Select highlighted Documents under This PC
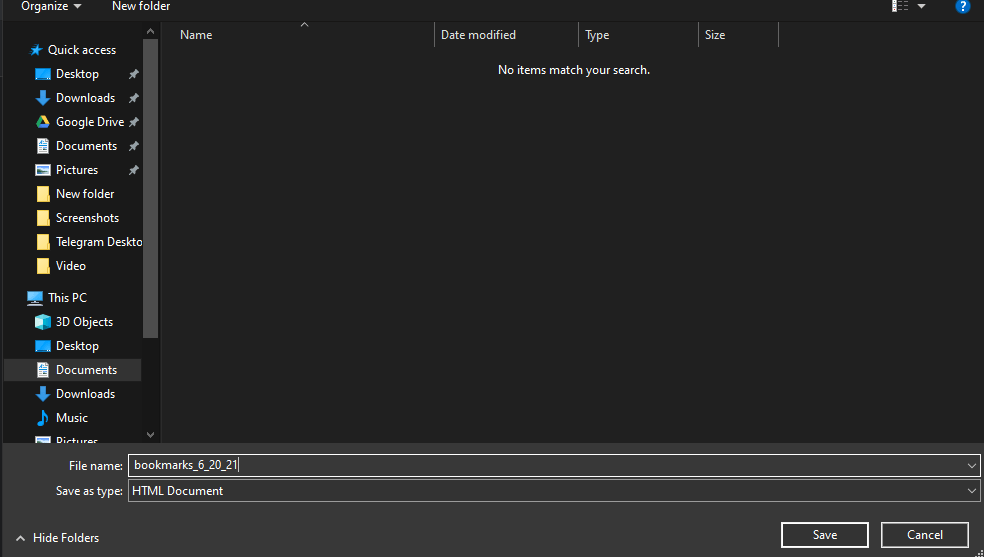 pyautogui.click(x=73, y=370)
